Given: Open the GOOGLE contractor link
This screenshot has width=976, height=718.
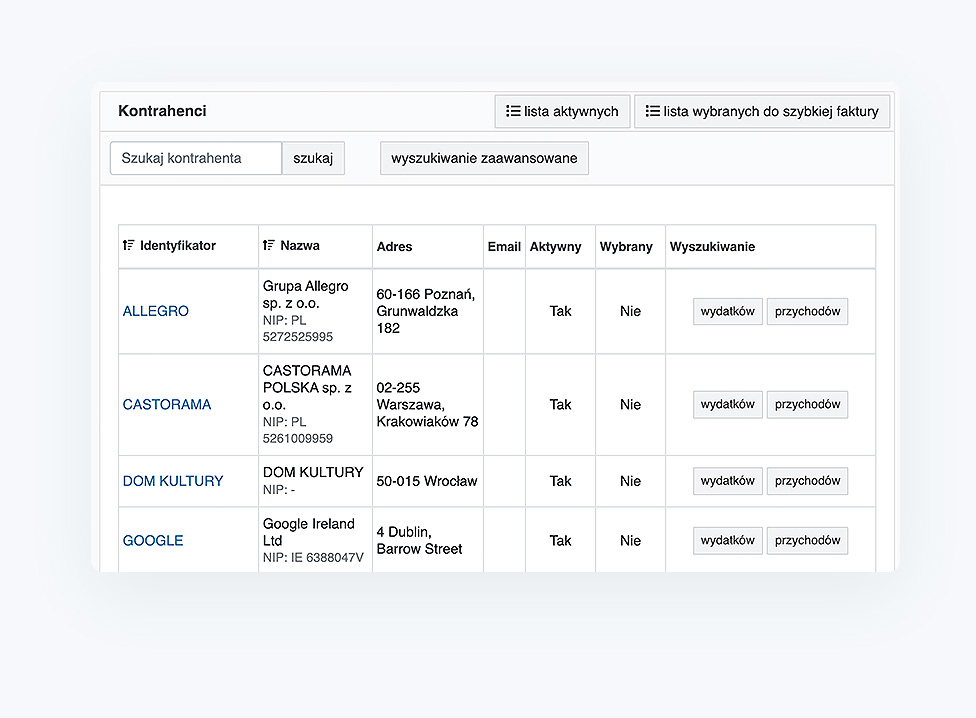Looking at the screenshot, I should [153, 541].
